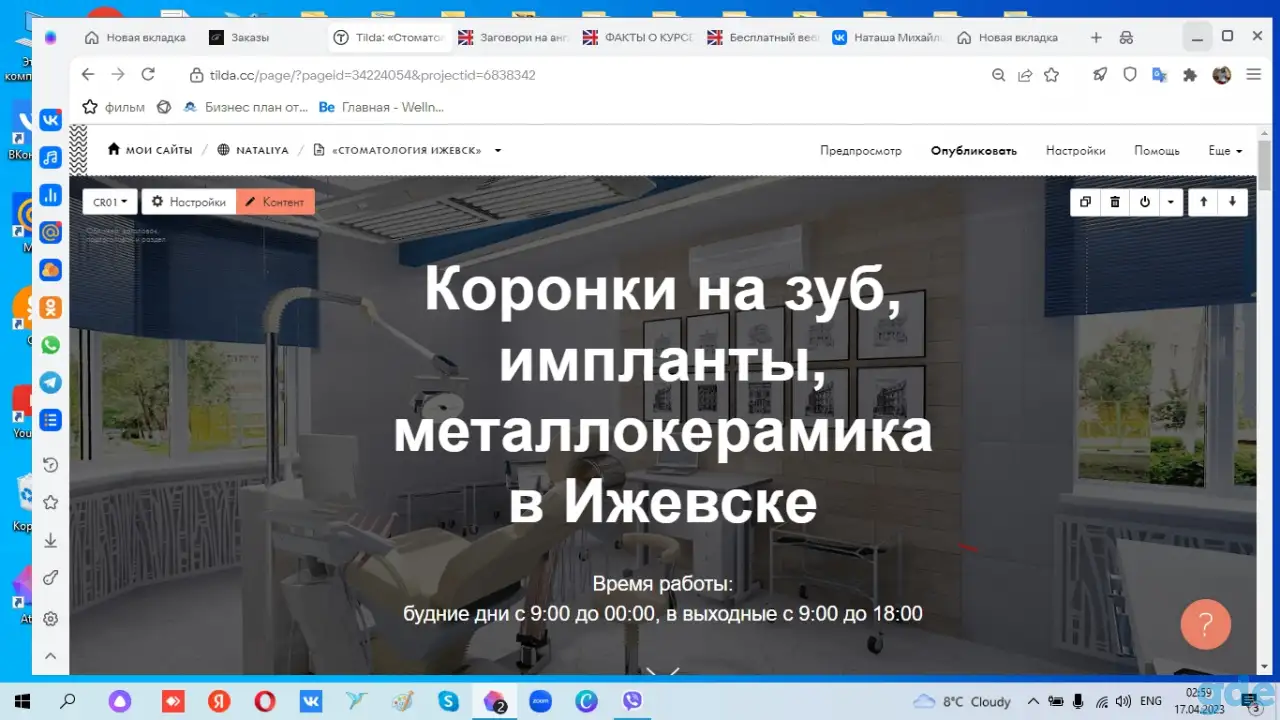Click the rocket turbo icon
Image resolution: width=1280 pixels, height=720 pixels.
pyautogui.click(x=1099, y=75)
